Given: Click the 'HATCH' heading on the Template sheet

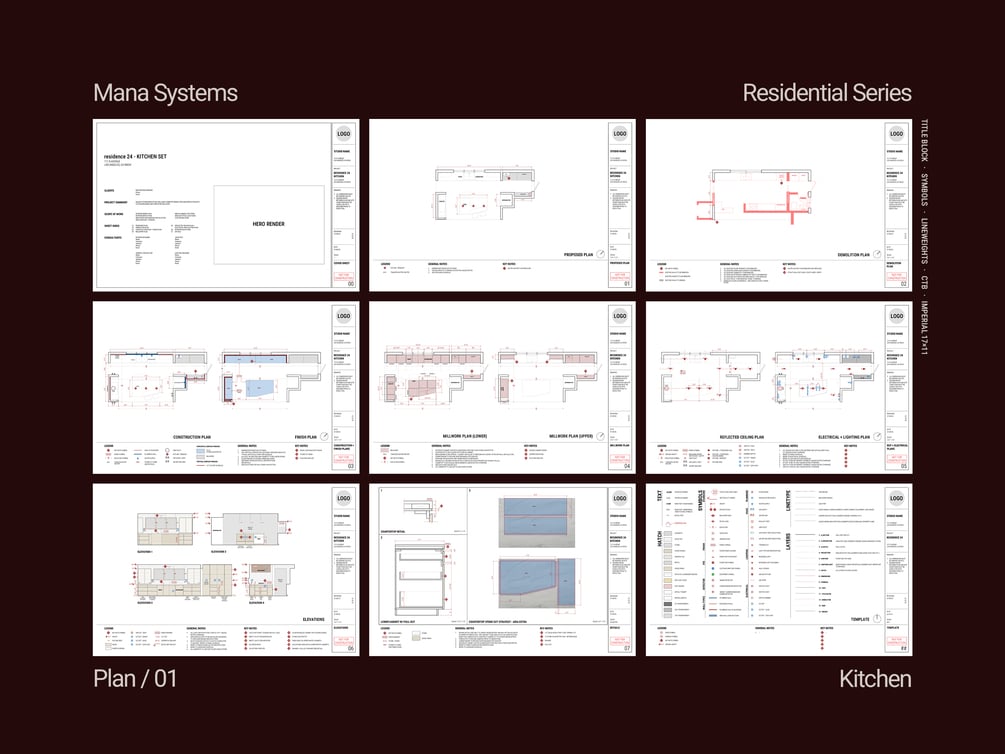Looking at the screenshot, I should coord(659,539).
